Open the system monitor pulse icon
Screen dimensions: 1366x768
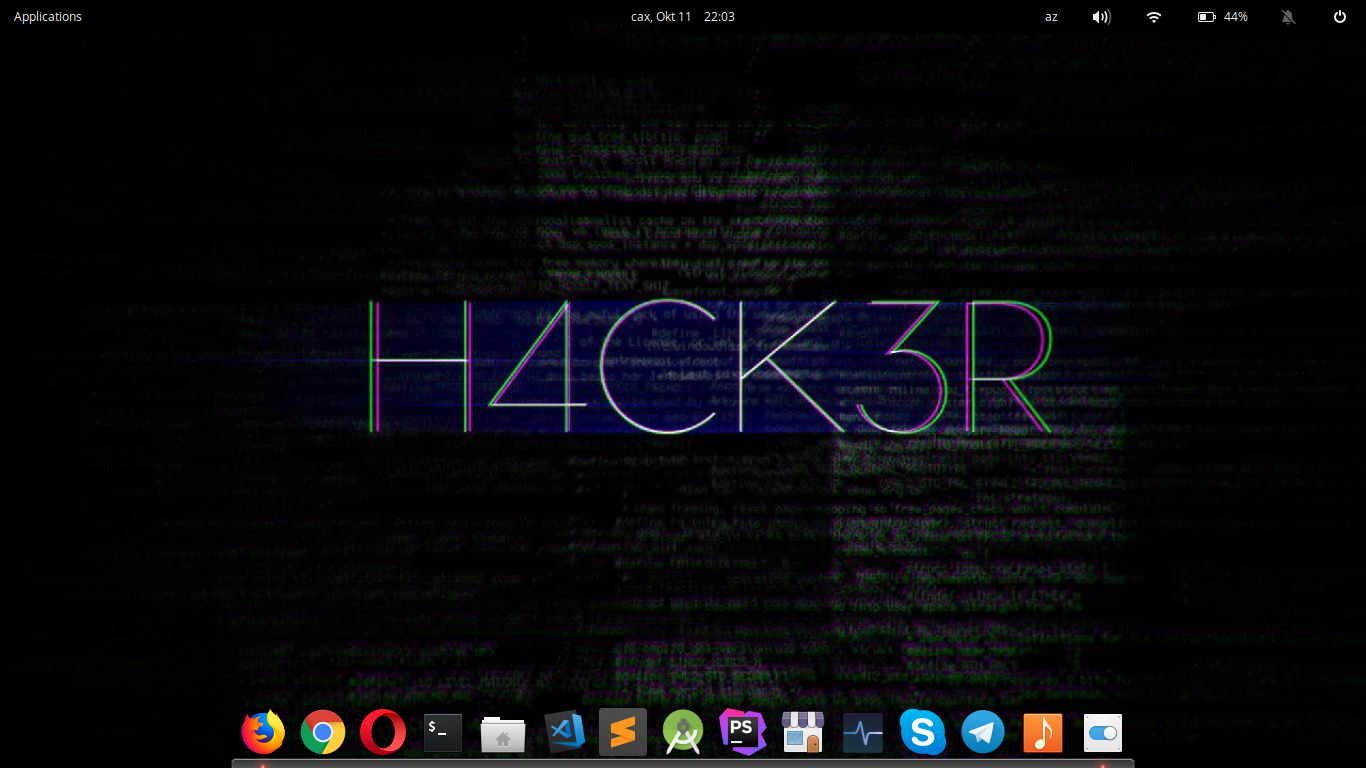(x=862, y=733)
